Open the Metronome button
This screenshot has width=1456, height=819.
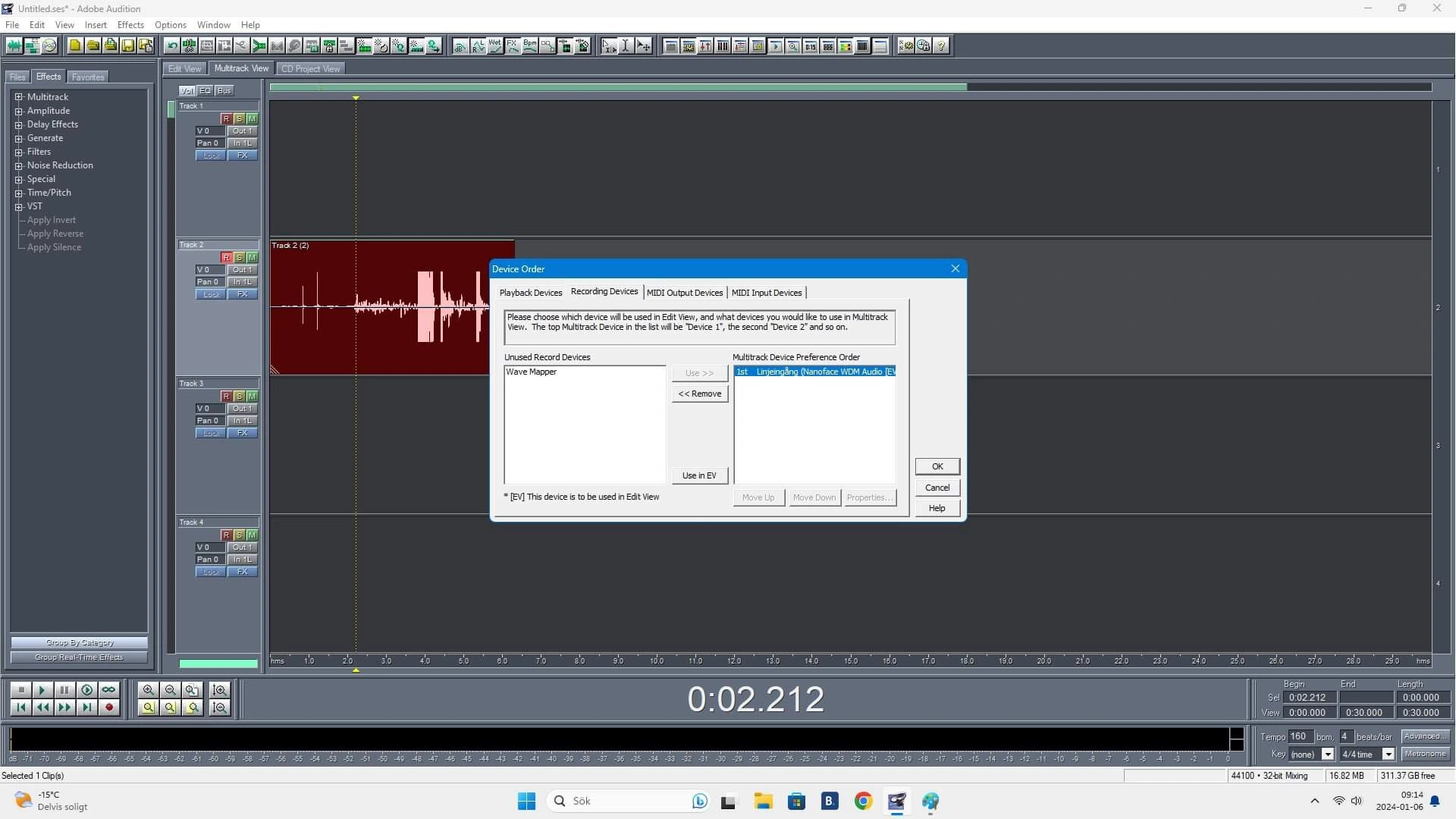click(1425, 754)
